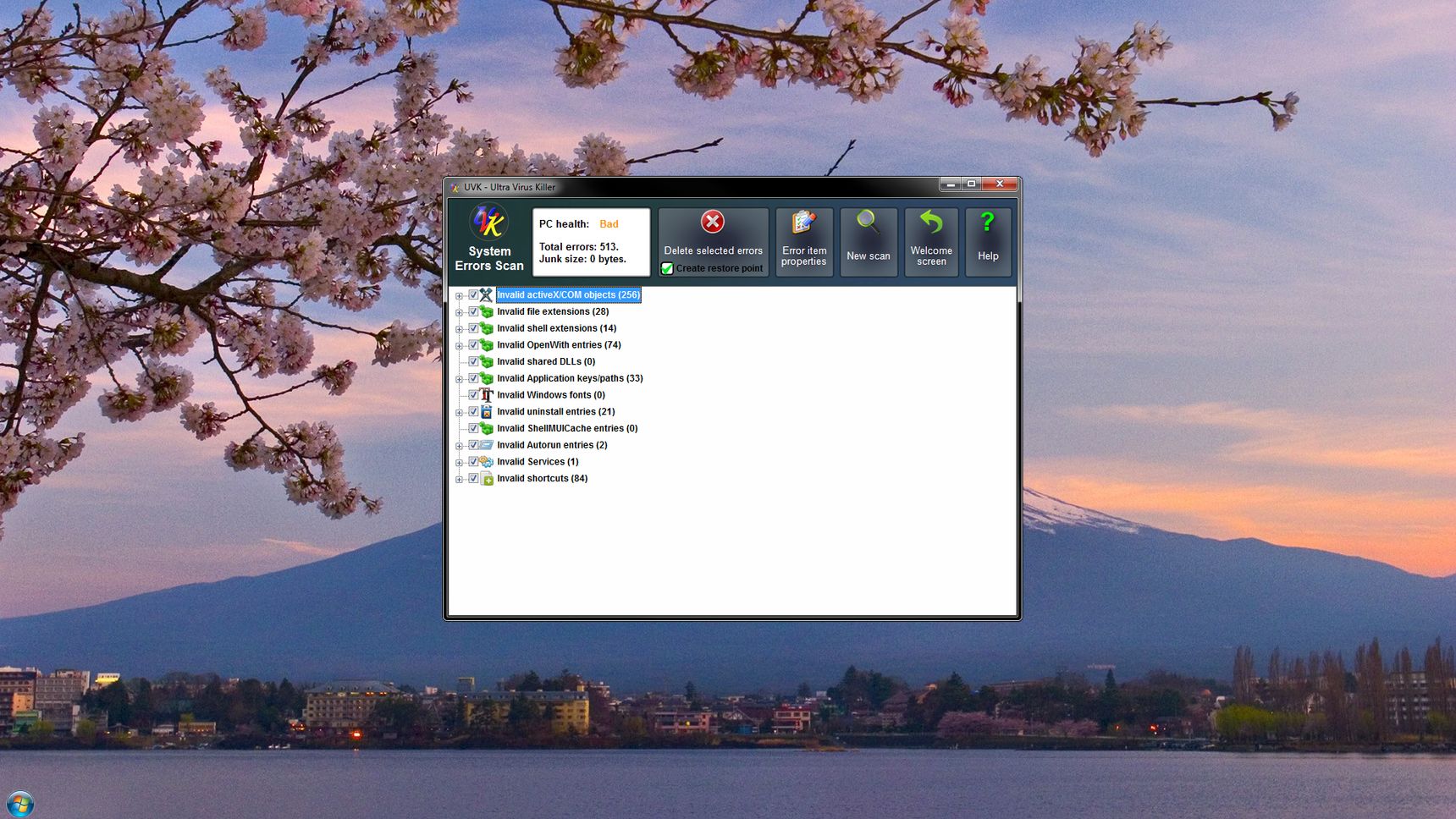Click the 'UVK - Ultra Virus Killer' window title
This screenshot has width=1456, height=819.
click(x=510, y=187)
